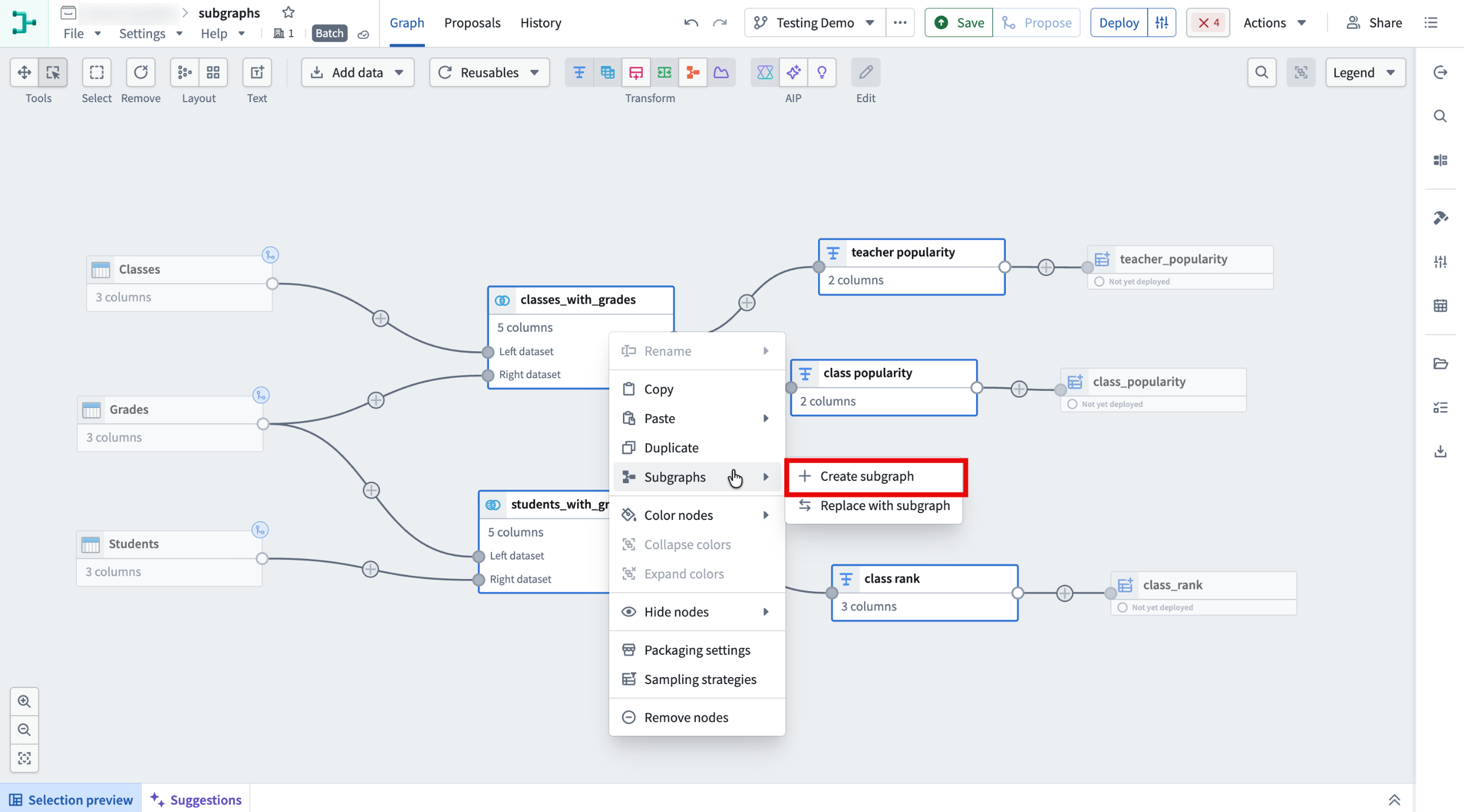Click the Deploy button
The width and height of the screenshot is (1464, 812).
click(1118, 23)
